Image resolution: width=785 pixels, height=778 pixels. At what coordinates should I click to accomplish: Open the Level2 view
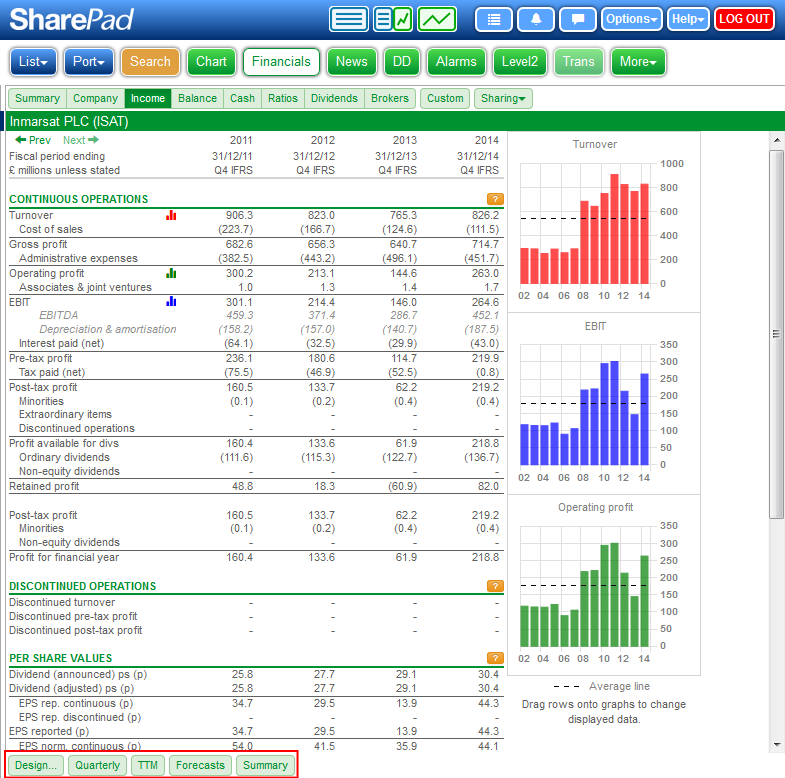(520, 62)
